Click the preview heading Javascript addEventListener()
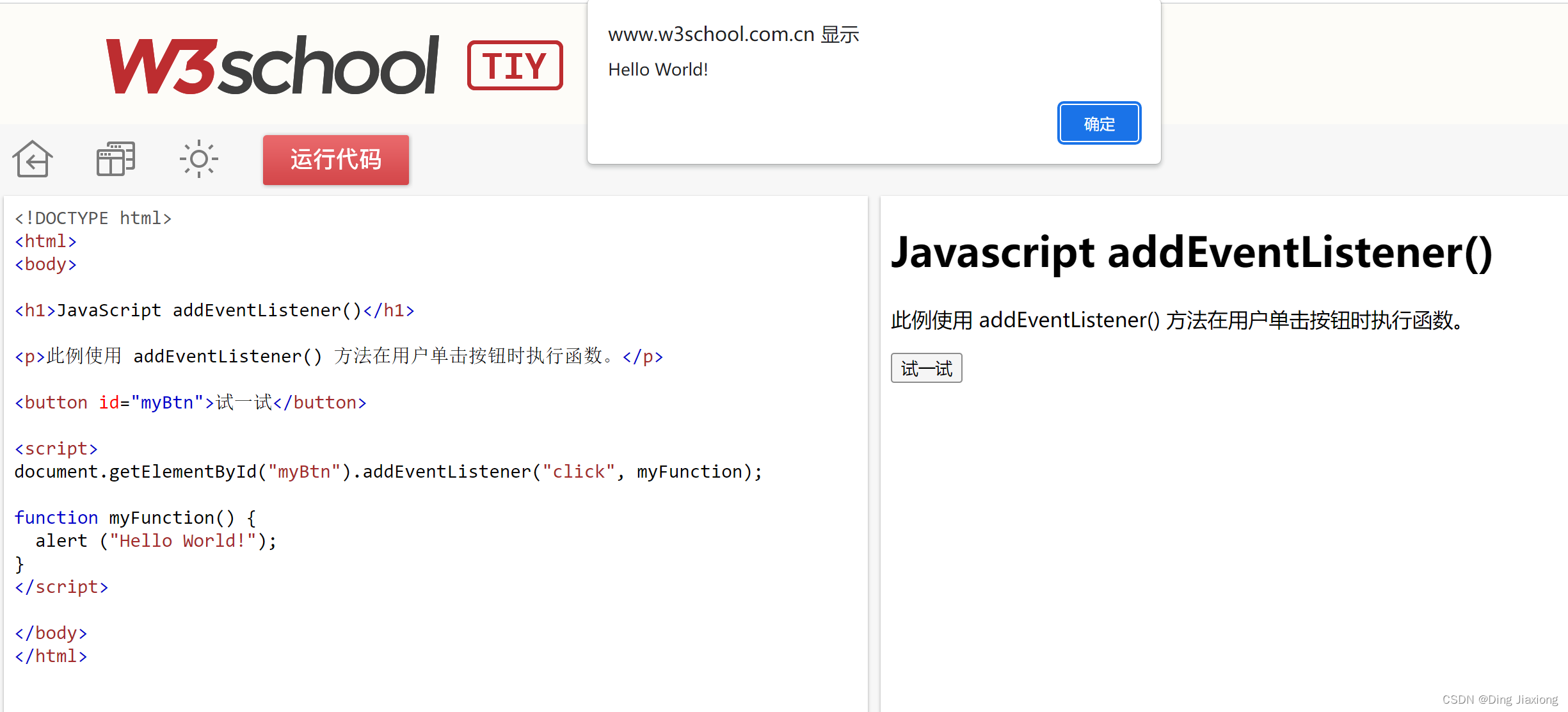 [x=1192, y=252]
